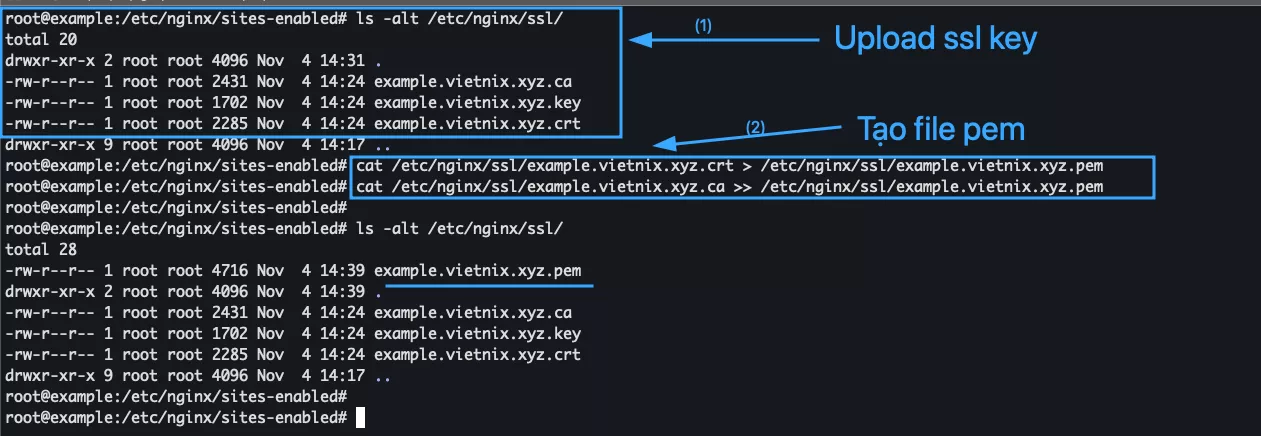
Task: Click the "Upload ssl key" annotation text
Action: 936,39
